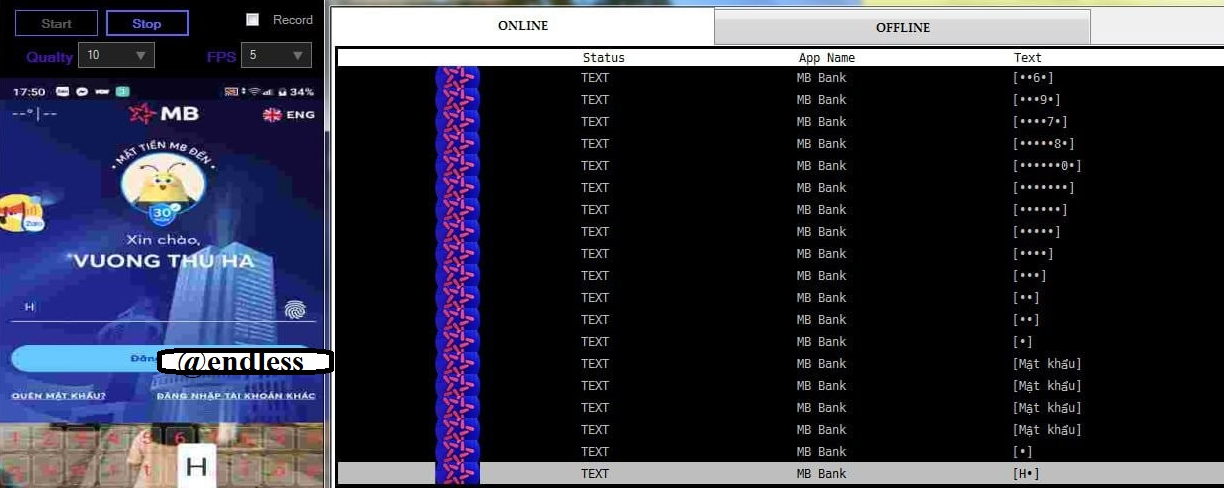Click the Start button
This screenshot has width=1224, height=488.
(56, 23)
